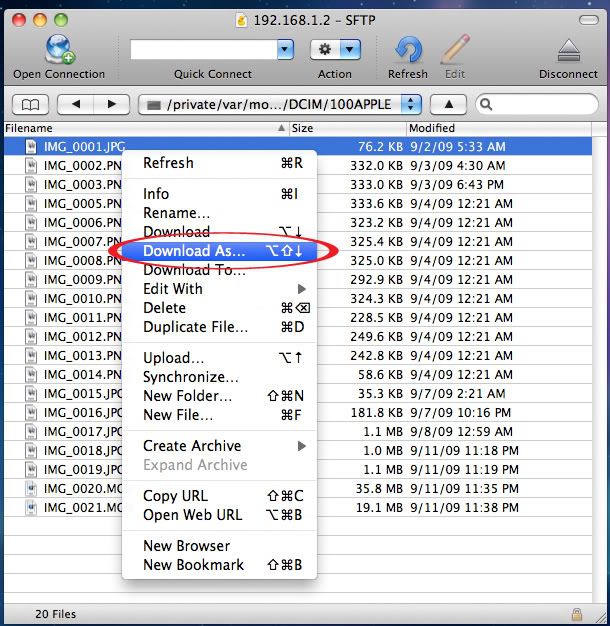Sort by Modified column header
Viewport: 610px width, 626px height.
tap(499, 128)
